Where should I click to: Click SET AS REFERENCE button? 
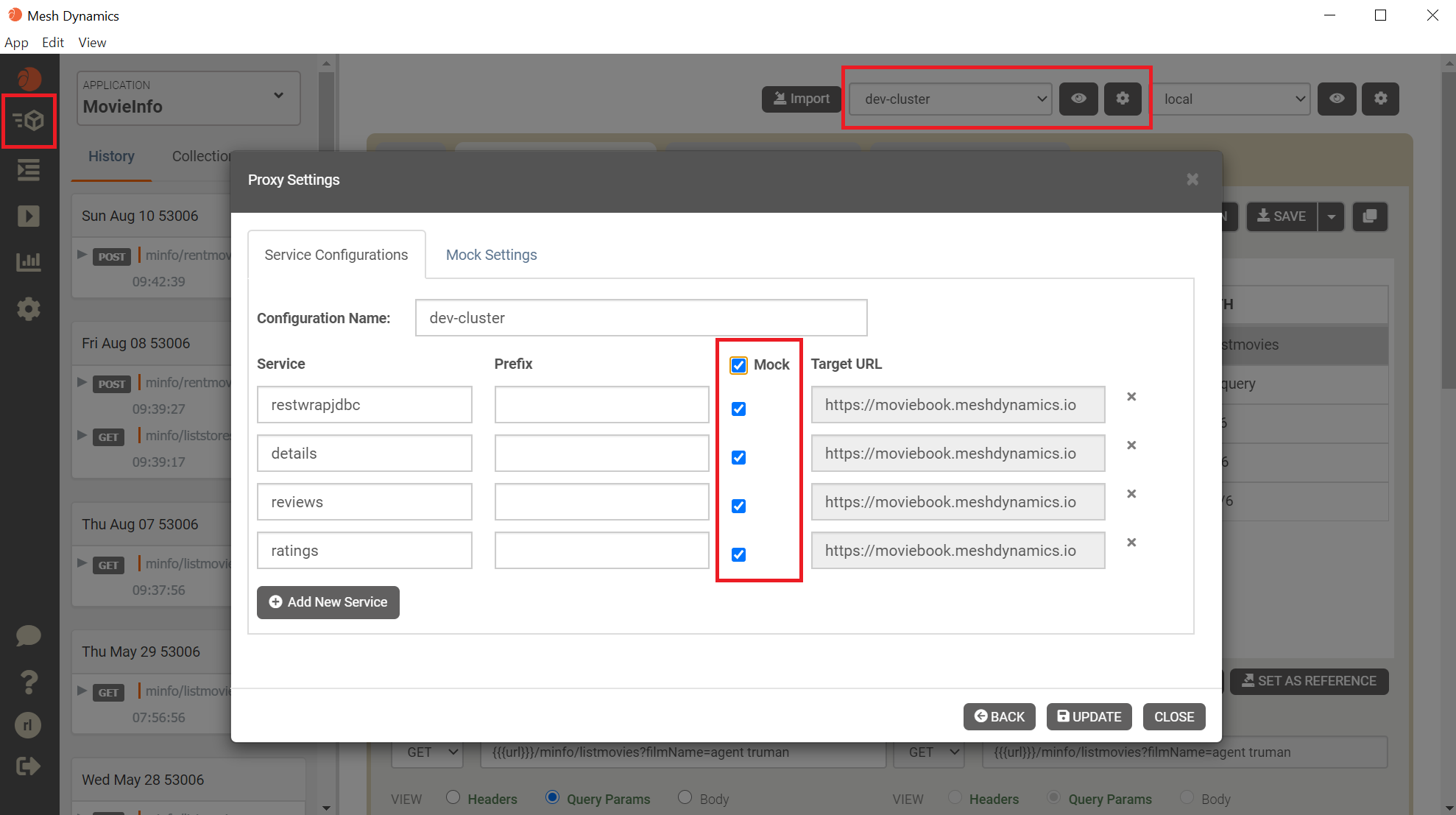coord(1310,681)
